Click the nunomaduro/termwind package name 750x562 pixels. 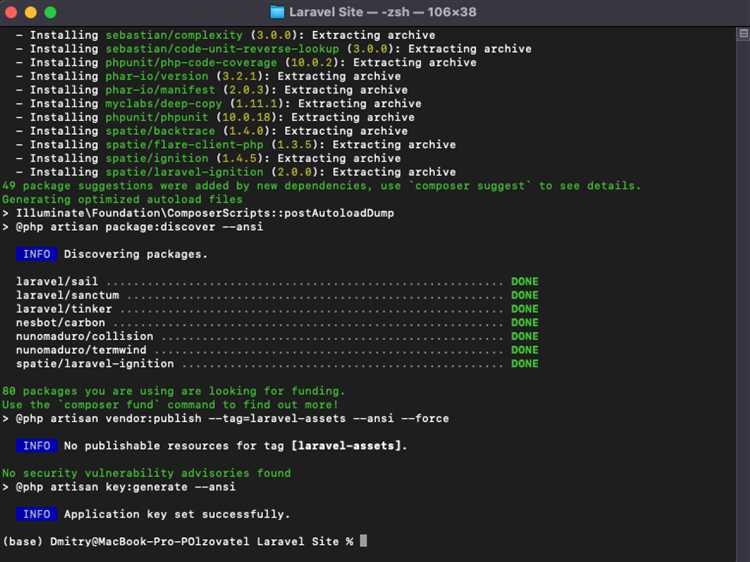81,350
